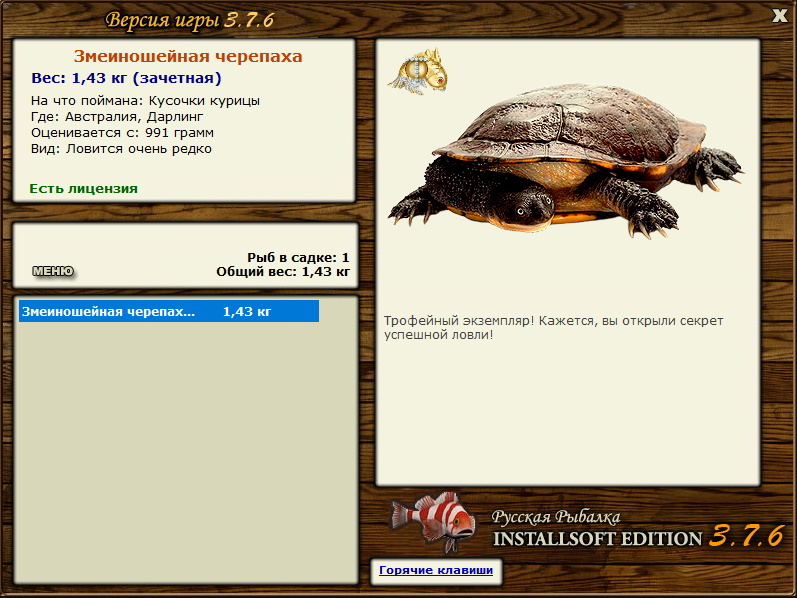Click the golden fish trophy icon
797x598 pixels.
(x=419, y=70)
